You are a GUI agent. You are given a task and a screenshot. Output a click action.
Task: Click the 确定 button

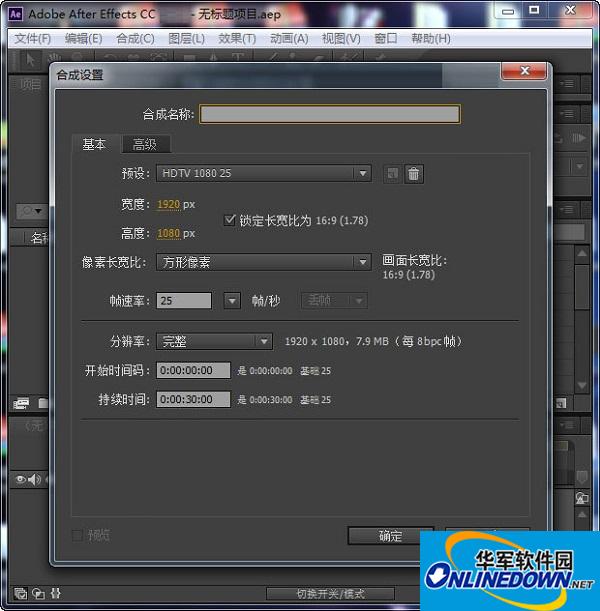pos(390,536)
